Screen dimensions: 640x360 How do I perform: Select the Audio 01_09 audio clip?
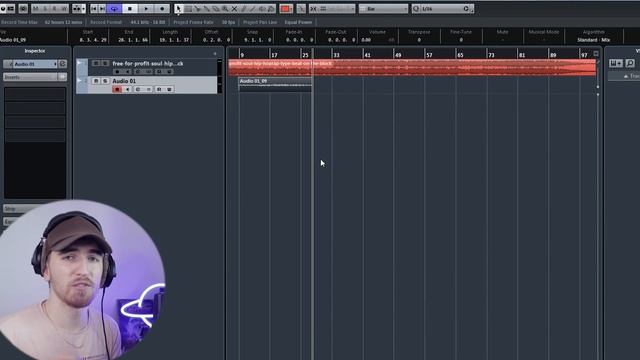276,84
